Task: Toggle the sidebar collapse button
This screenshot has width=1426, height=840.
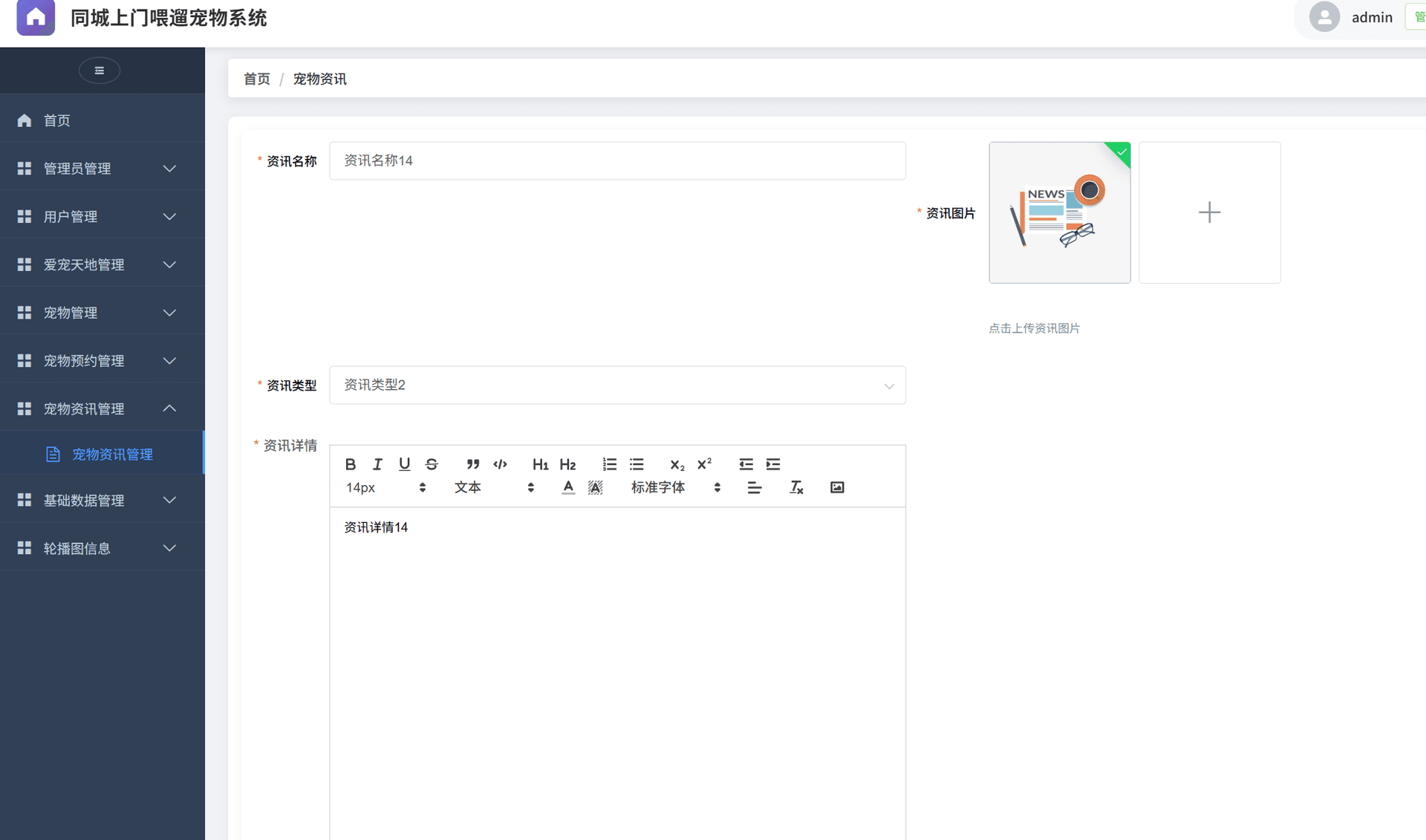Action: (100, 71)
